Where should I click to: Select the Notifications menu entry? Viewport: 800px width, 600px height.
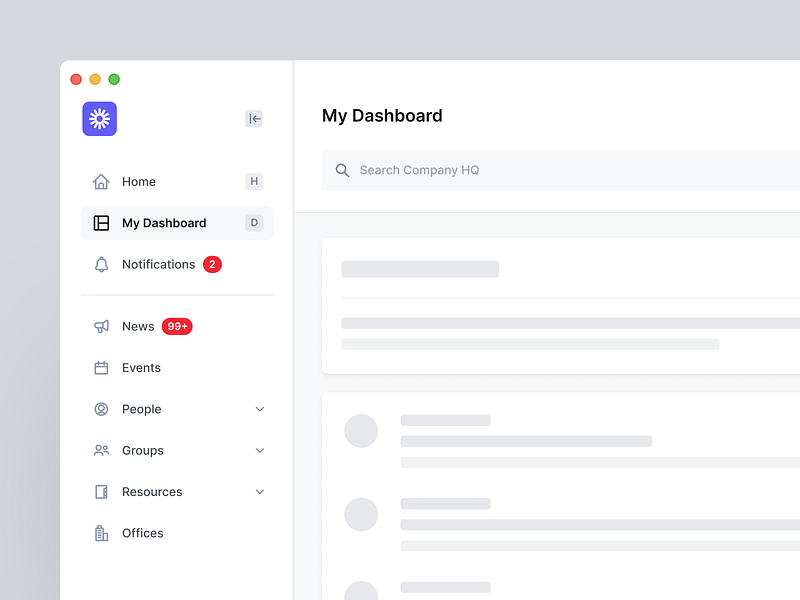[157, 264]
